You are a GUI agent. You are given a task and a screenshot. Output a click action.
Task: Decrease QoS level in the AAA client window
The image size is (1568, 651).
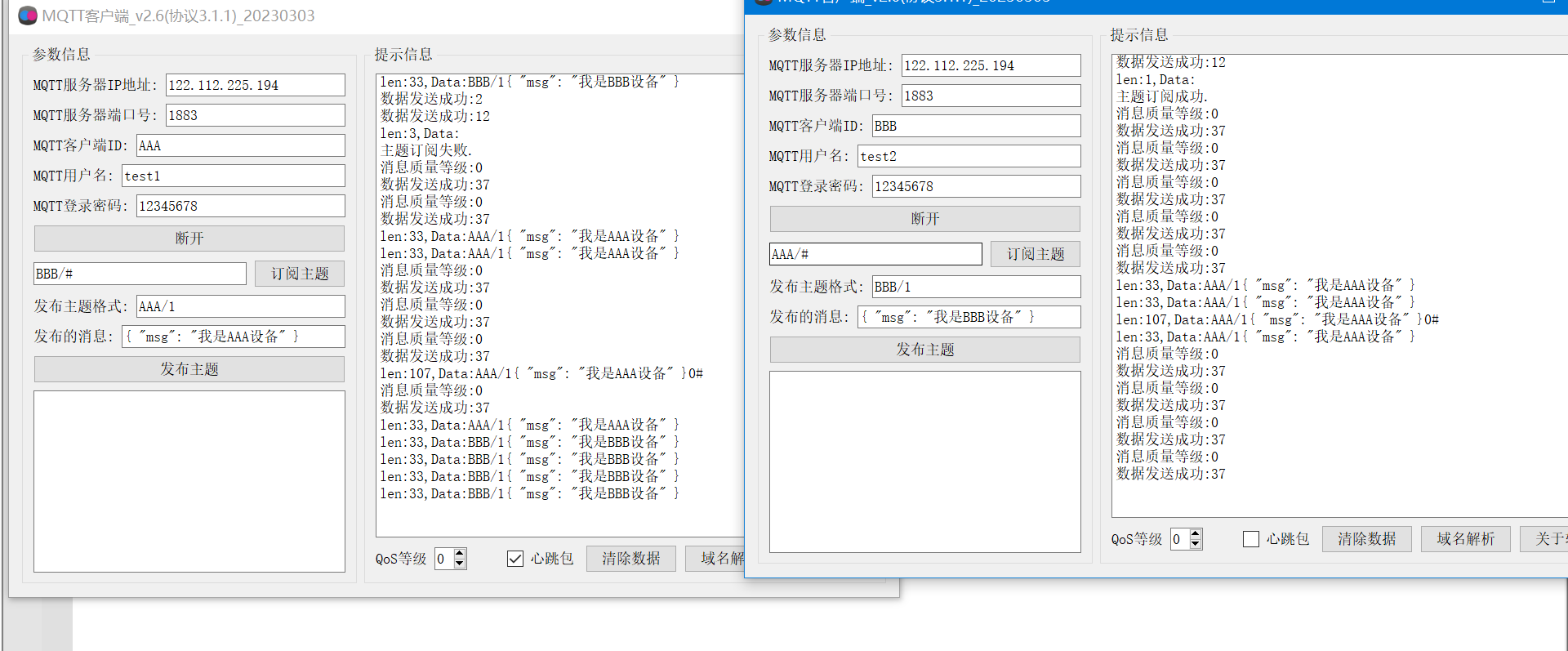click(x=460, y=564)
